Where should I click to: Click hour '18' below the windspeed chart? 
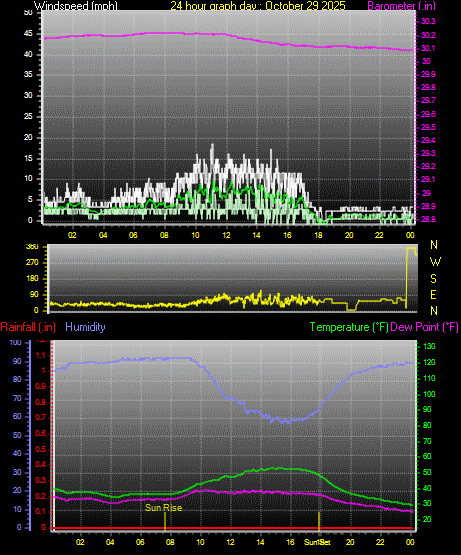(318, 235)
